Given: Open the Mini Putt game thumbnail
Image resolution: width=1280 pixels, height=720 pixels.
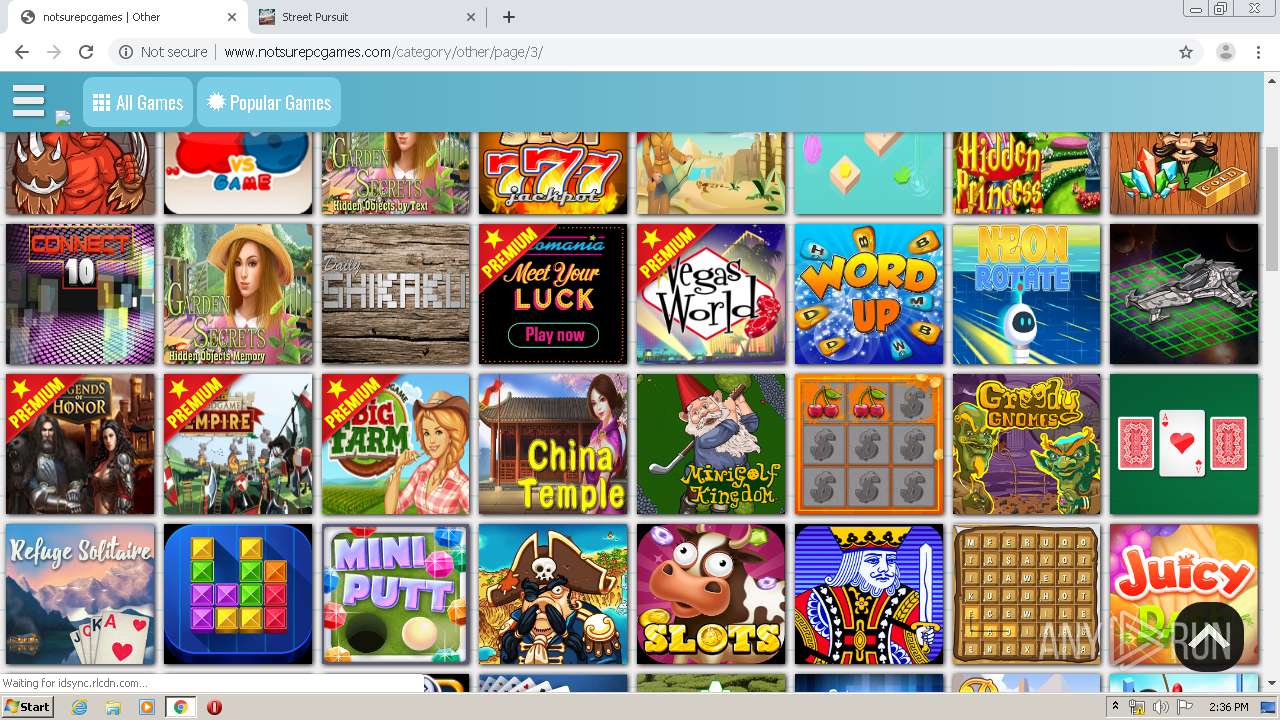Looking at the screenshot, I should coord(396,594).
